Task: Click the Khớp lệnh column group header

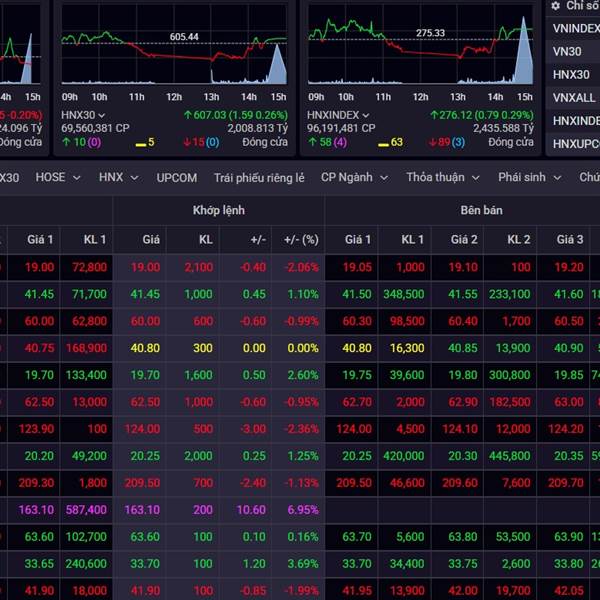Action: [x=218, y=210]
